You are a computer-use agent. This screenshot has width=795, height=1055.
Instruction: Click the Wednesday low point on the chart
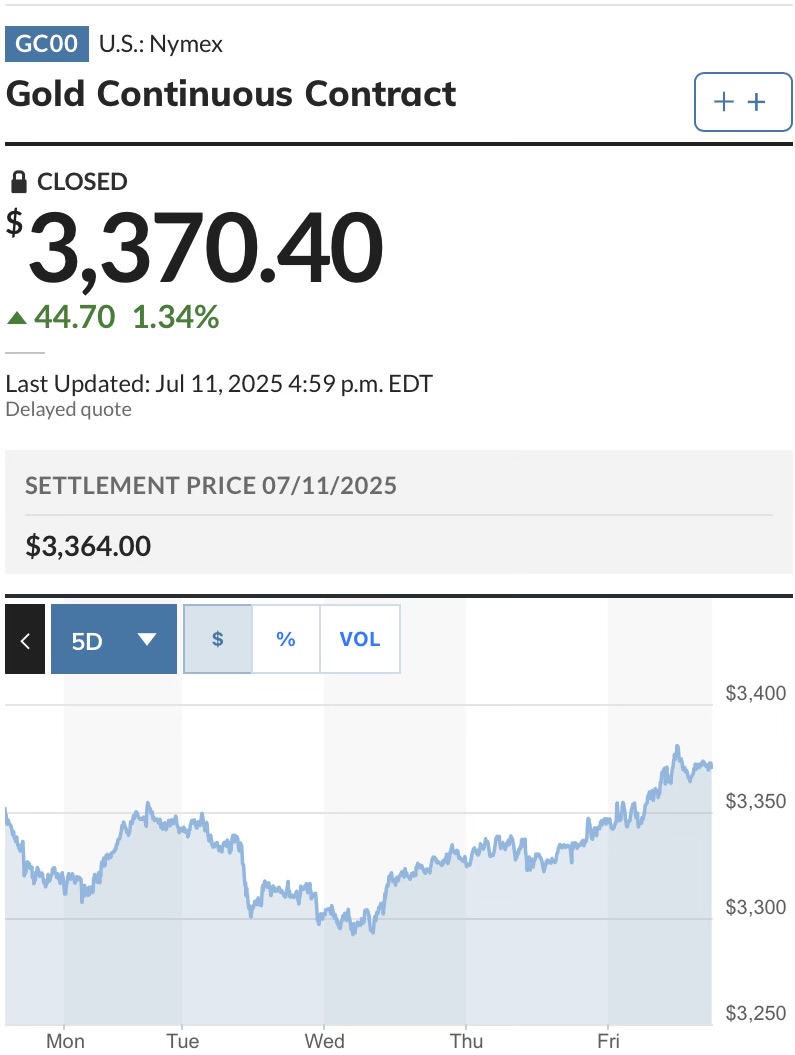pos(354,933)
